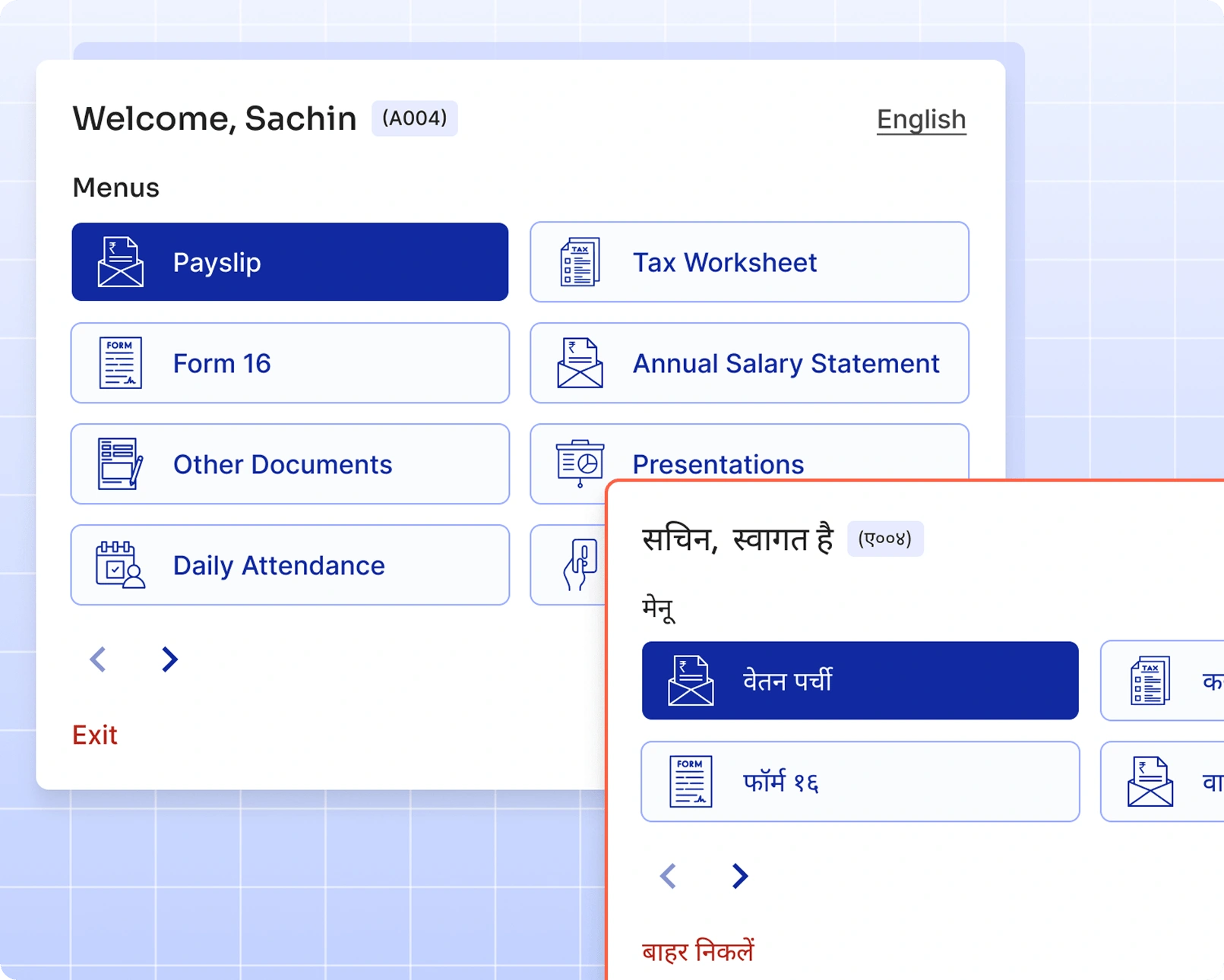The image size is (1224, 980).
Task: Click the Annual Salary Statement envelope icon
Action: click(x=579, y=363)
